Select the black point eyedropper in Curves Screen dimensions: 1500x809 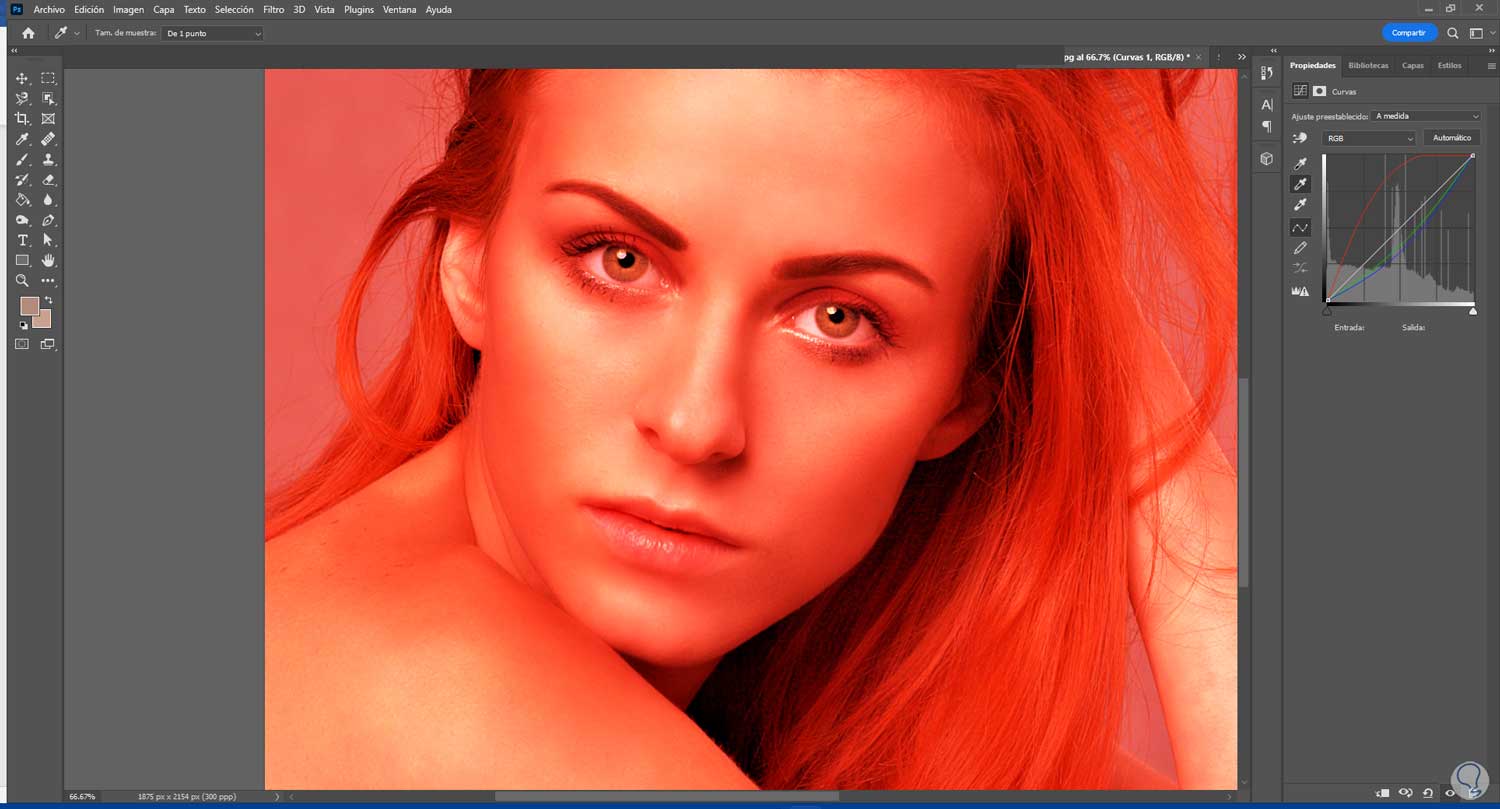pos(1301,163)
